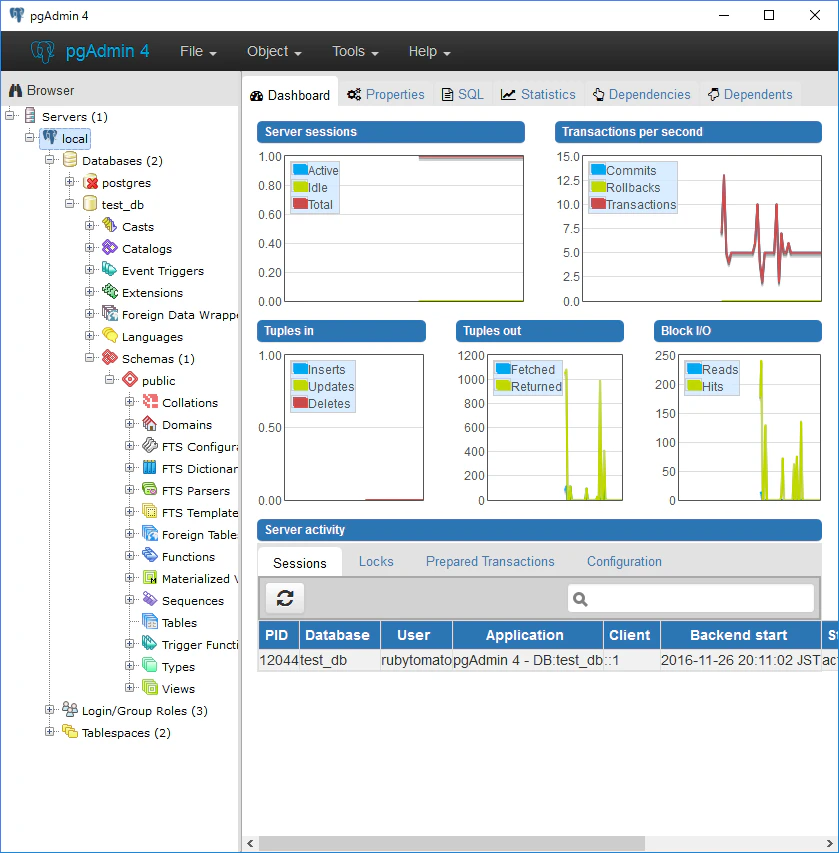This screenshot has height=853, width=839.
Task: Collapse the Databases (2) node
Action: pos(50,160)
